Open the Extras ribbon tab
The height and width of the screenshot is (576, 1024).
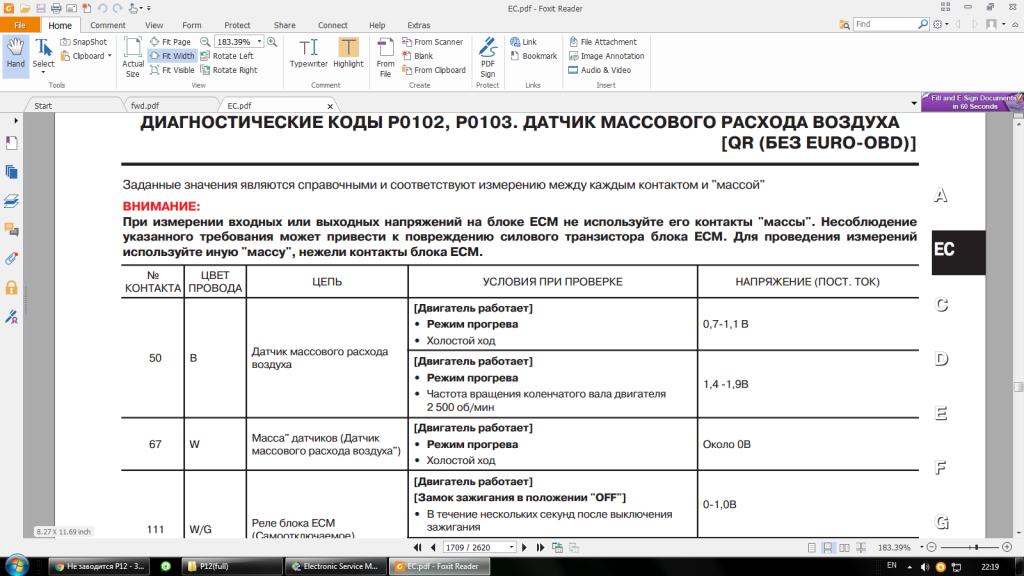point(419,25)
